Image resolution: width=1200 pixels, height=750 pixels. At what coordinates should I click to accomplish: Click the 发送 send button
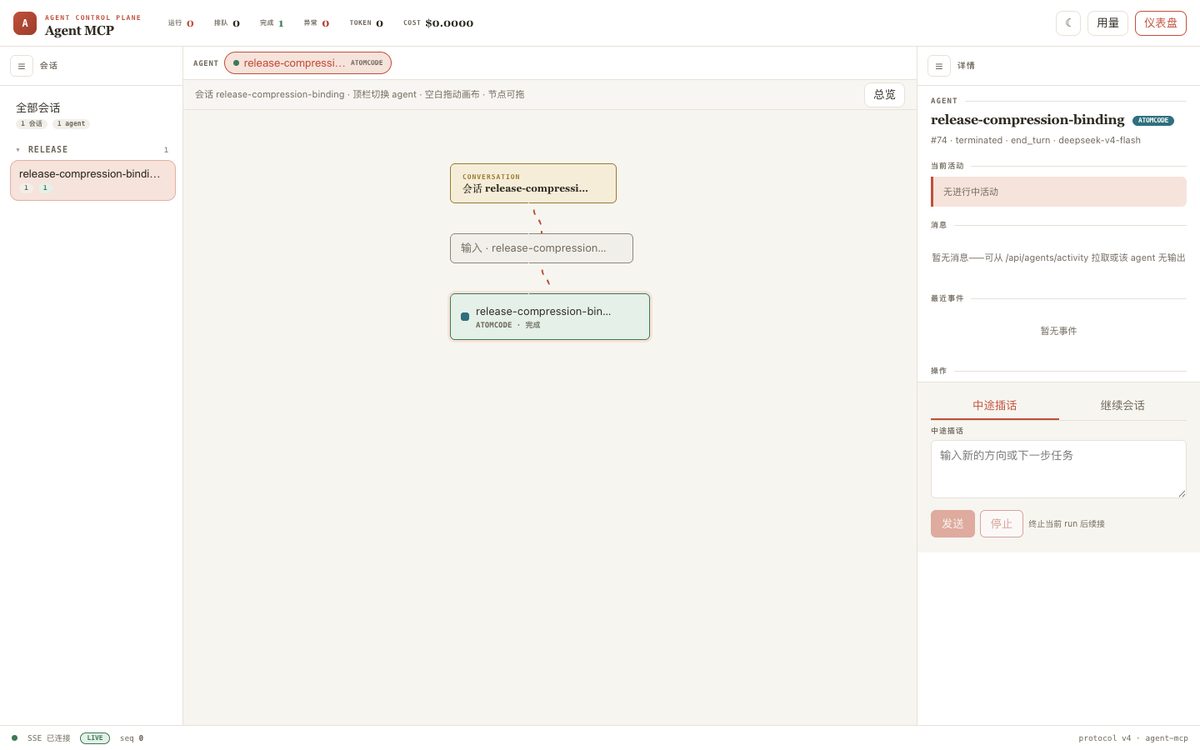point(953,523)
